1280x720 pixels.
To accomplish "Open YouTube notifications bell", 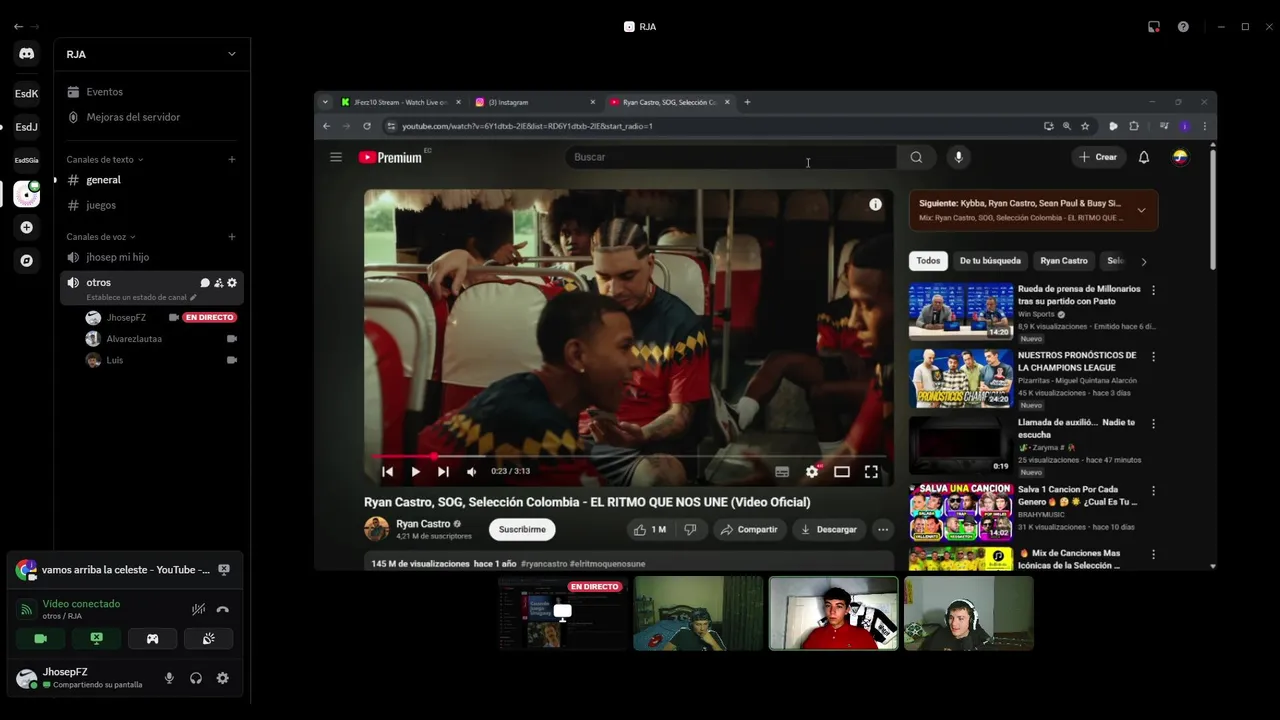I will [1144, 157].
